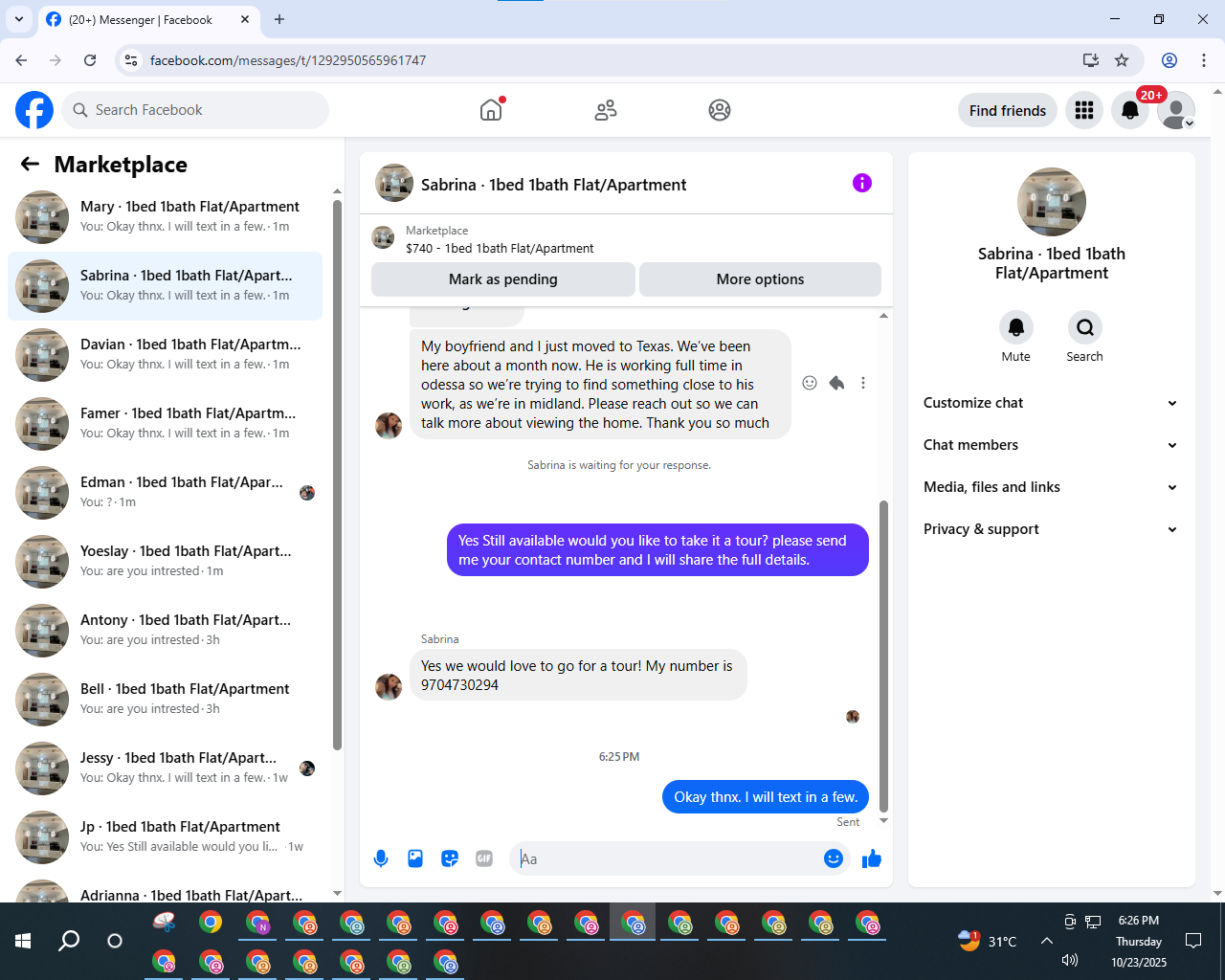Open Mary's 1bed 1bath conversation
Viewport: 1225px width, 980px height.
(x=165, y=217)
